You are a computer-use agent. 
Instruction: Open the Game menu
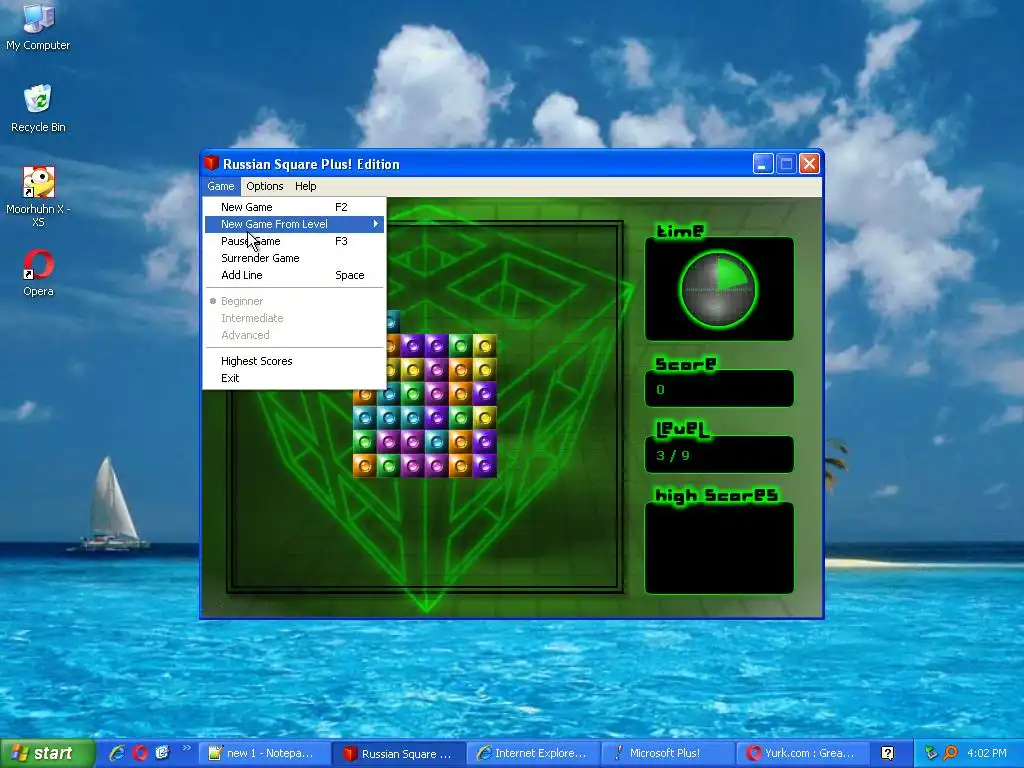221,186
